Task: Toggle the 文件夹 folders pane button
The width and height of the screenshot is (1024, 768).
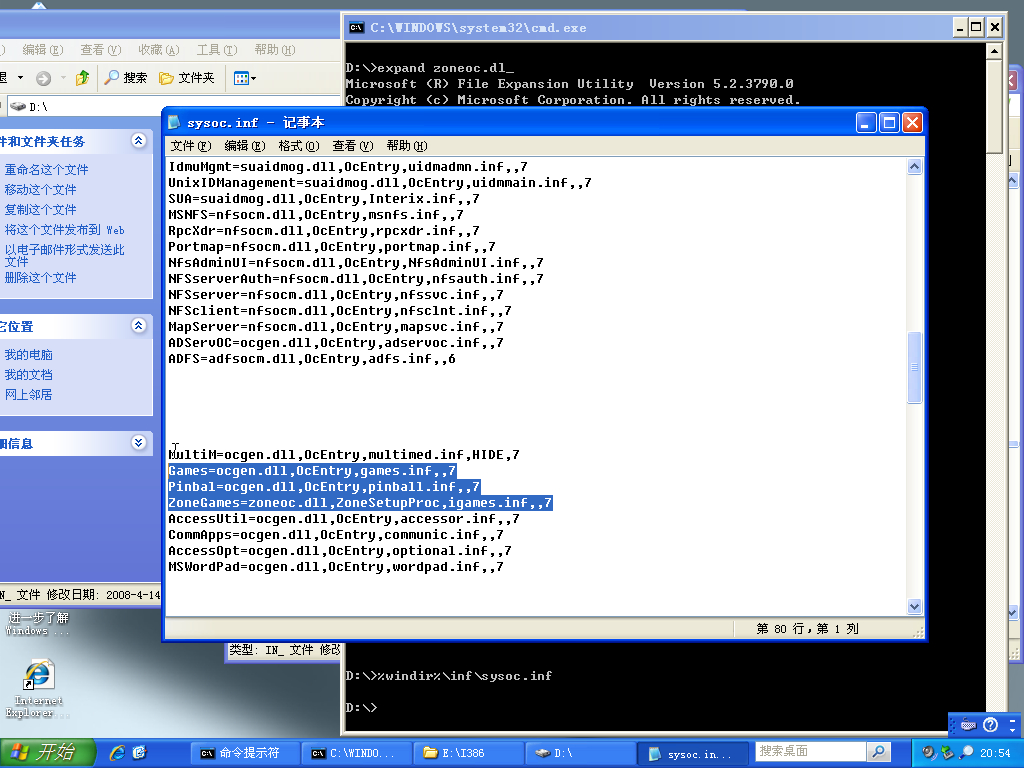Action: (187, 78)
